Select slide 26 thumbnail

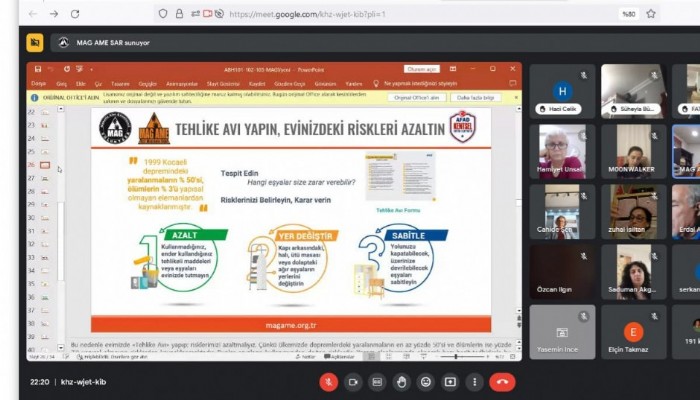pos(45,165)
